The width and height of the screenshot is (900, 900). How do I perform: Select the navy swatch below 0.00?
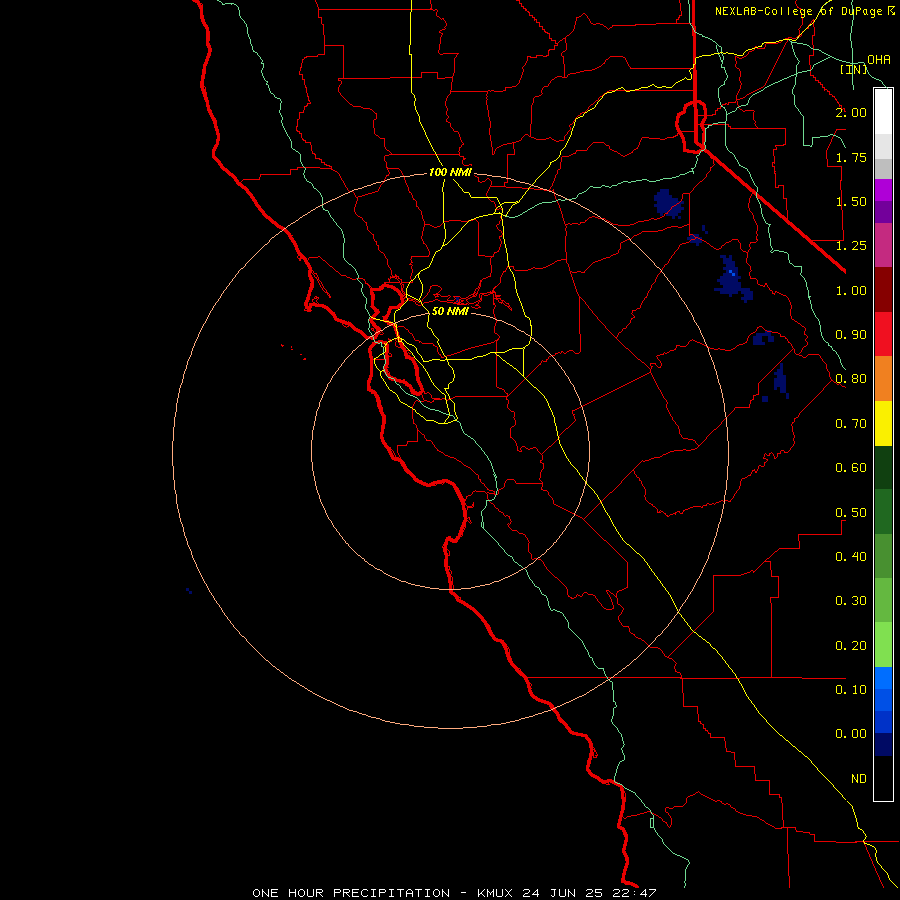[x=883, y=745]
